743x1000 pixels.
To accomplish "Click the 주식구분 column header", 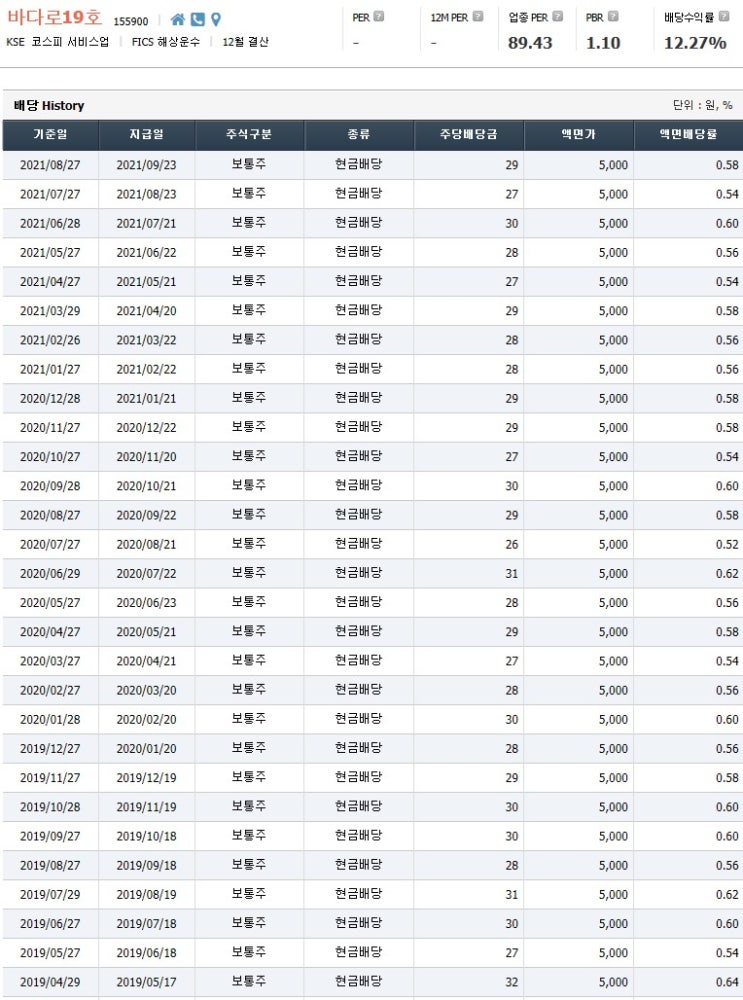I will point(249,135).
